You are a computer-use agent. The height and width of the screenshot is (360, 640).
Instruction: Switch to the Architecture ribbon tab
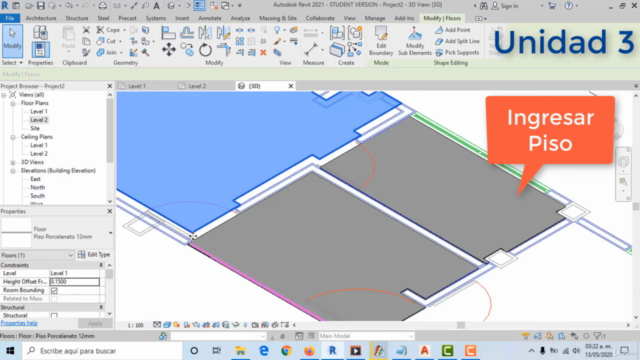[41, 18]
